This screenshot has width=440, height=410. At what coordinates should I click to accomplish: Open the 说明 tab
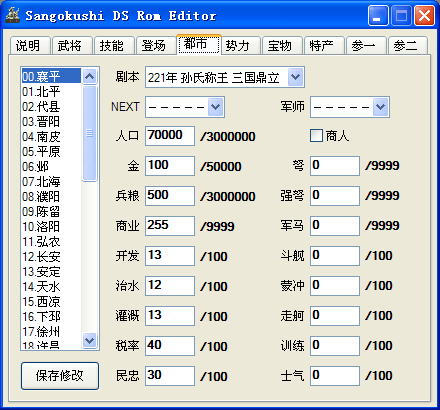pos(30,45)
